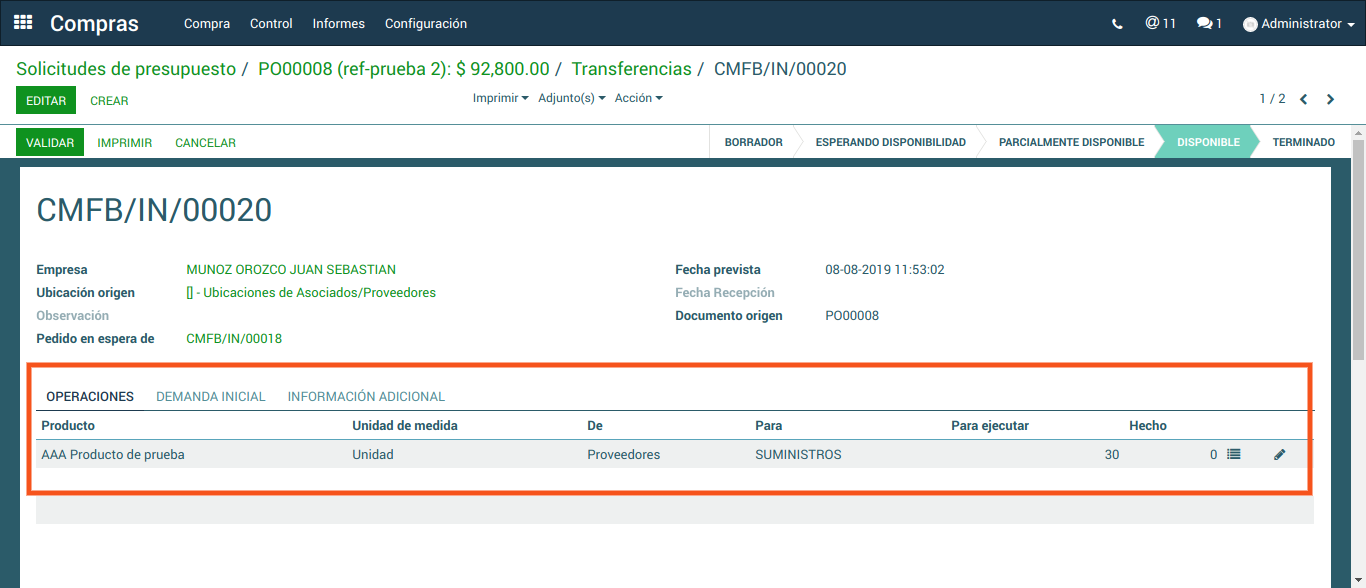The width and height of the screenshot is (1366, 588).
Task: Click the list icon in product row
Action: 1234,454
